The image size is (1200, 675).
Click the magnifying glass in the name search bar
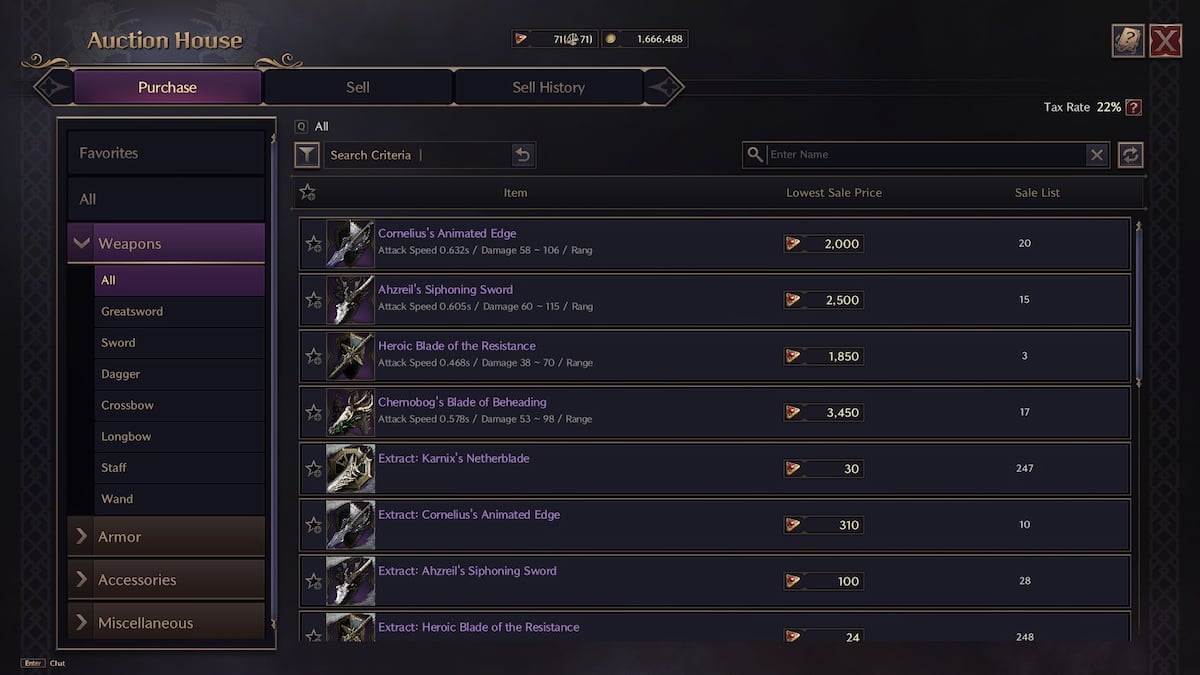coord(754,155)
